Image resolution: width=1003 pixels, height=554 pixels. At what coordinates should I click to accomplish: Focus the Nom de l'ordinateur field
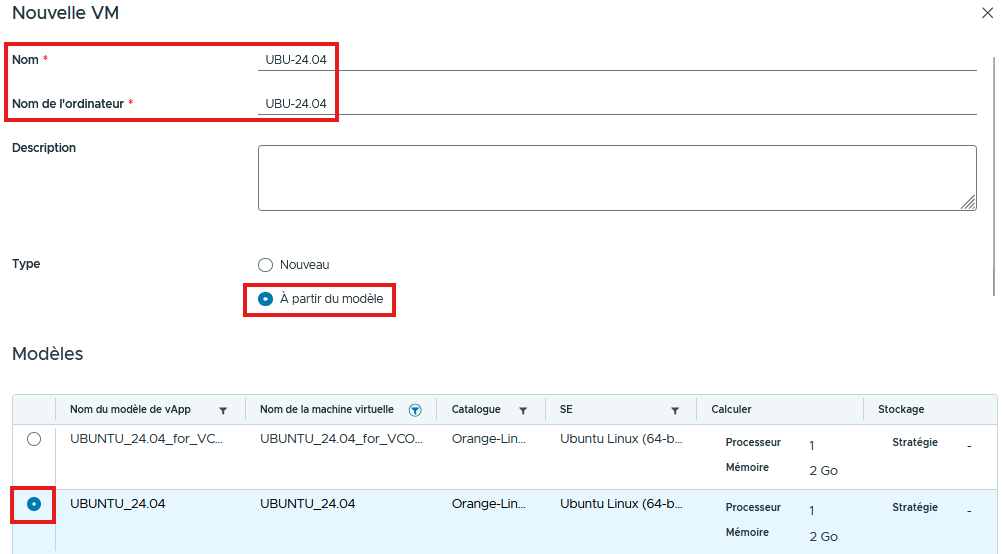click(x=615, y=103)
